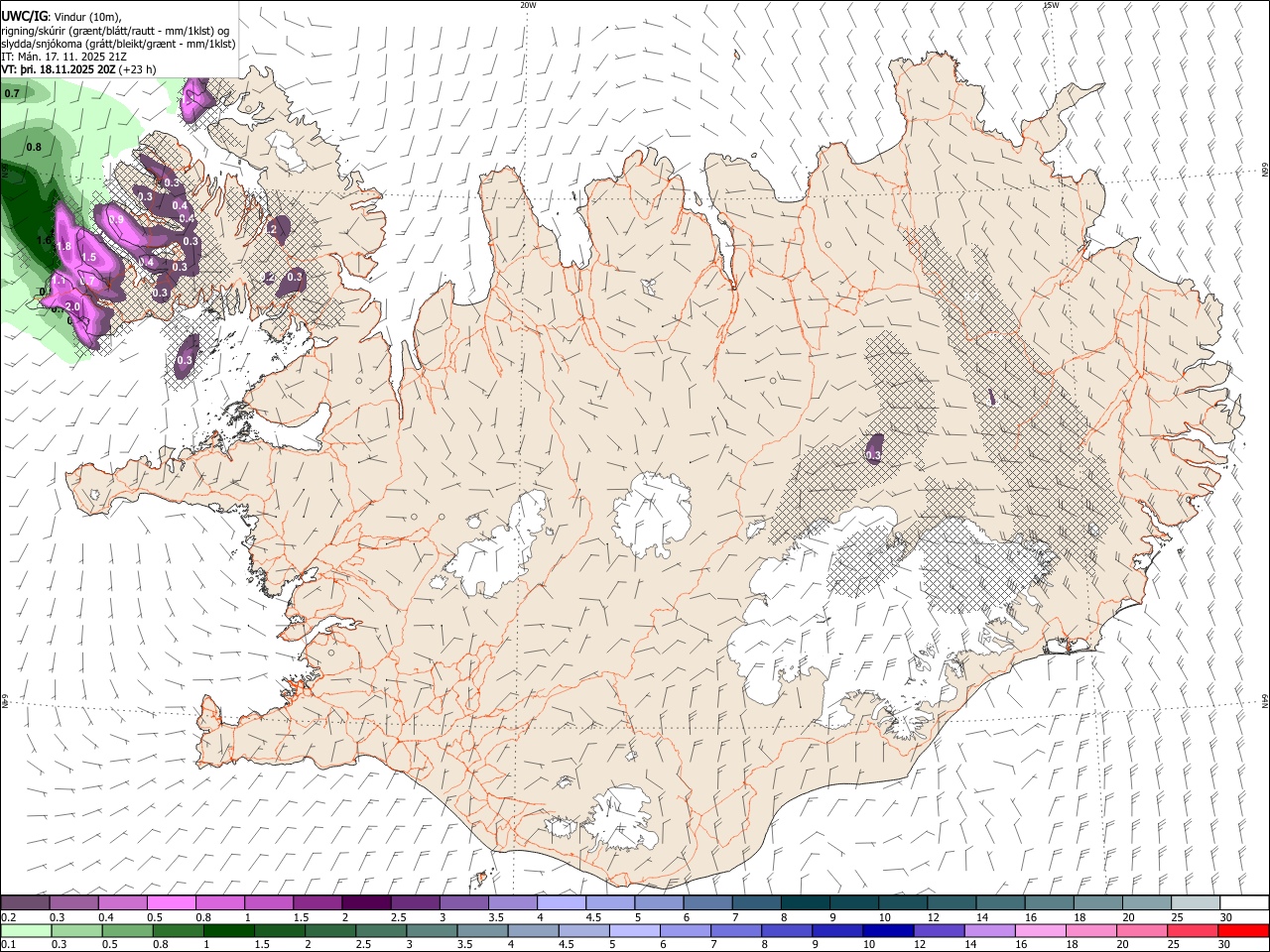Click the '15W' longitude label on map edge

1051,5
